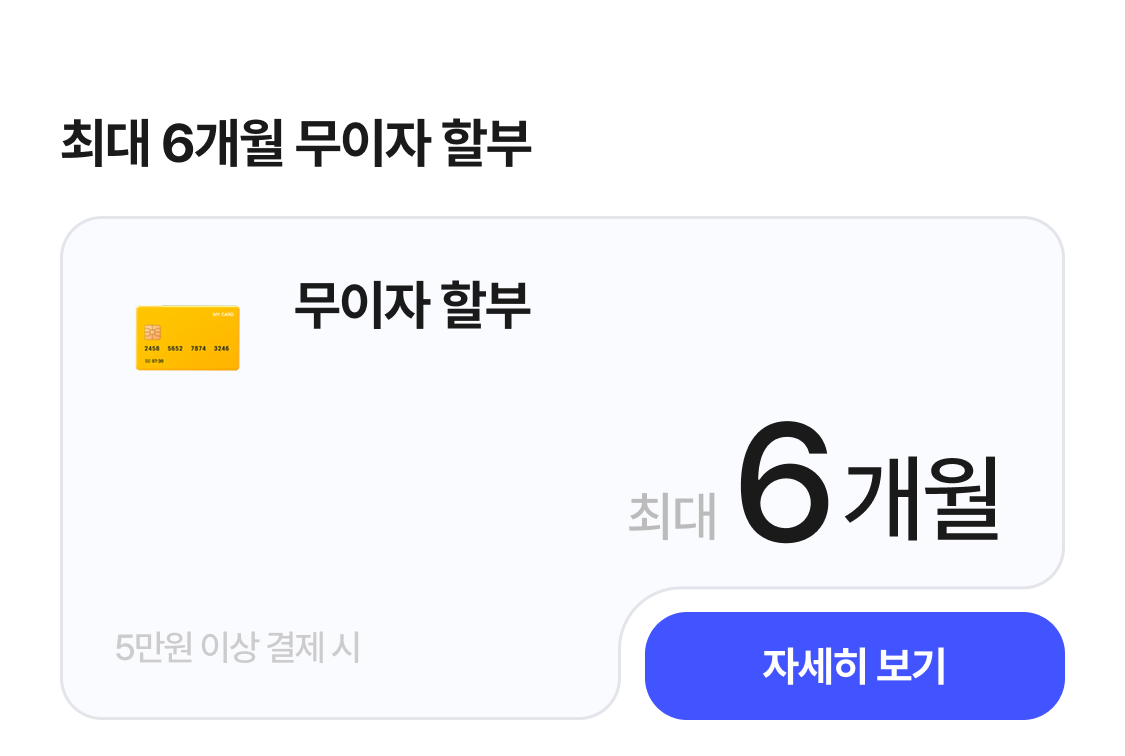
Task: Click the page heading 최대 6개월 무이자 할부
Action: click(296, 144)
